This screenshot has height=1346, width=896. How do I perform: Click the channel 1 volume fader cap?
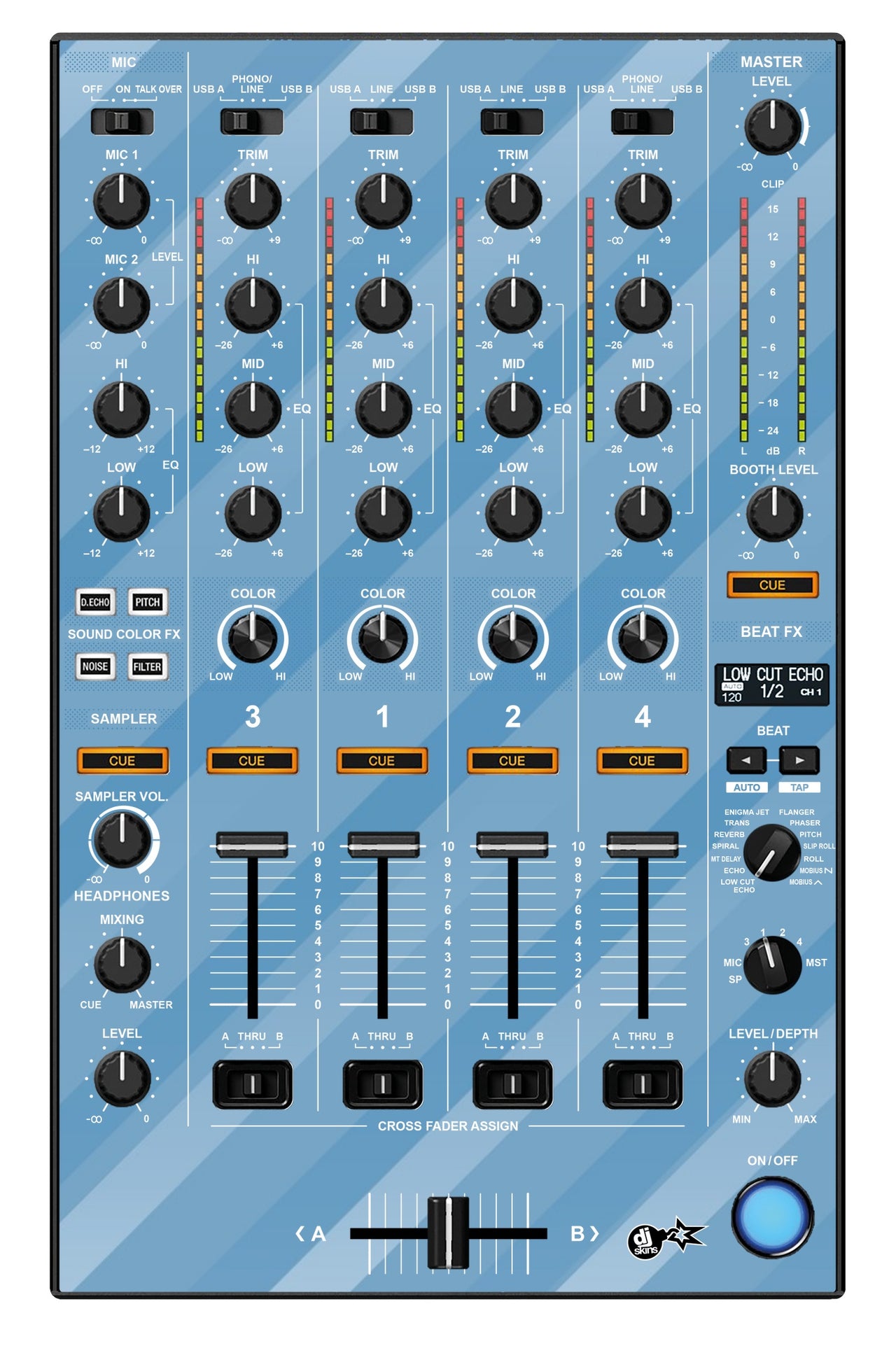click(x=383, y=846)
